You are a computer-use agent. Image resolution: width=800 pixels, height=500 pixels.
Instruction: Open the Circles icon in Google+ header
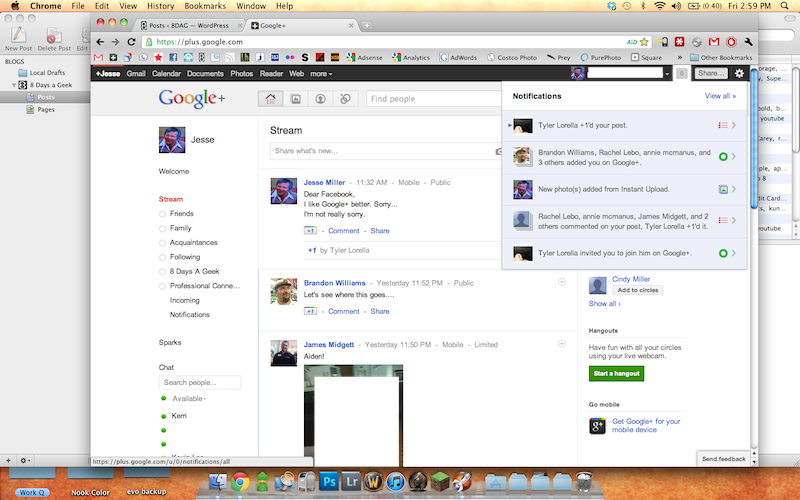coord(345,98)
